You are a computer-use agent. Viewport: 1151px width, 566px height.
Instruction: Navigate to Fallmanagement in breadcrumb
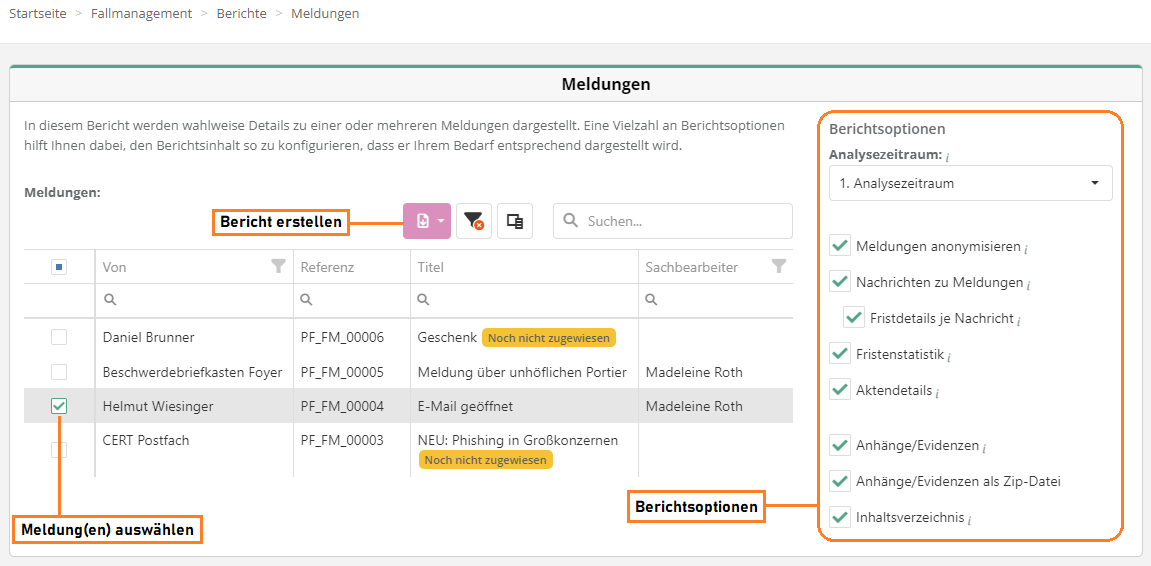[141, 14]
